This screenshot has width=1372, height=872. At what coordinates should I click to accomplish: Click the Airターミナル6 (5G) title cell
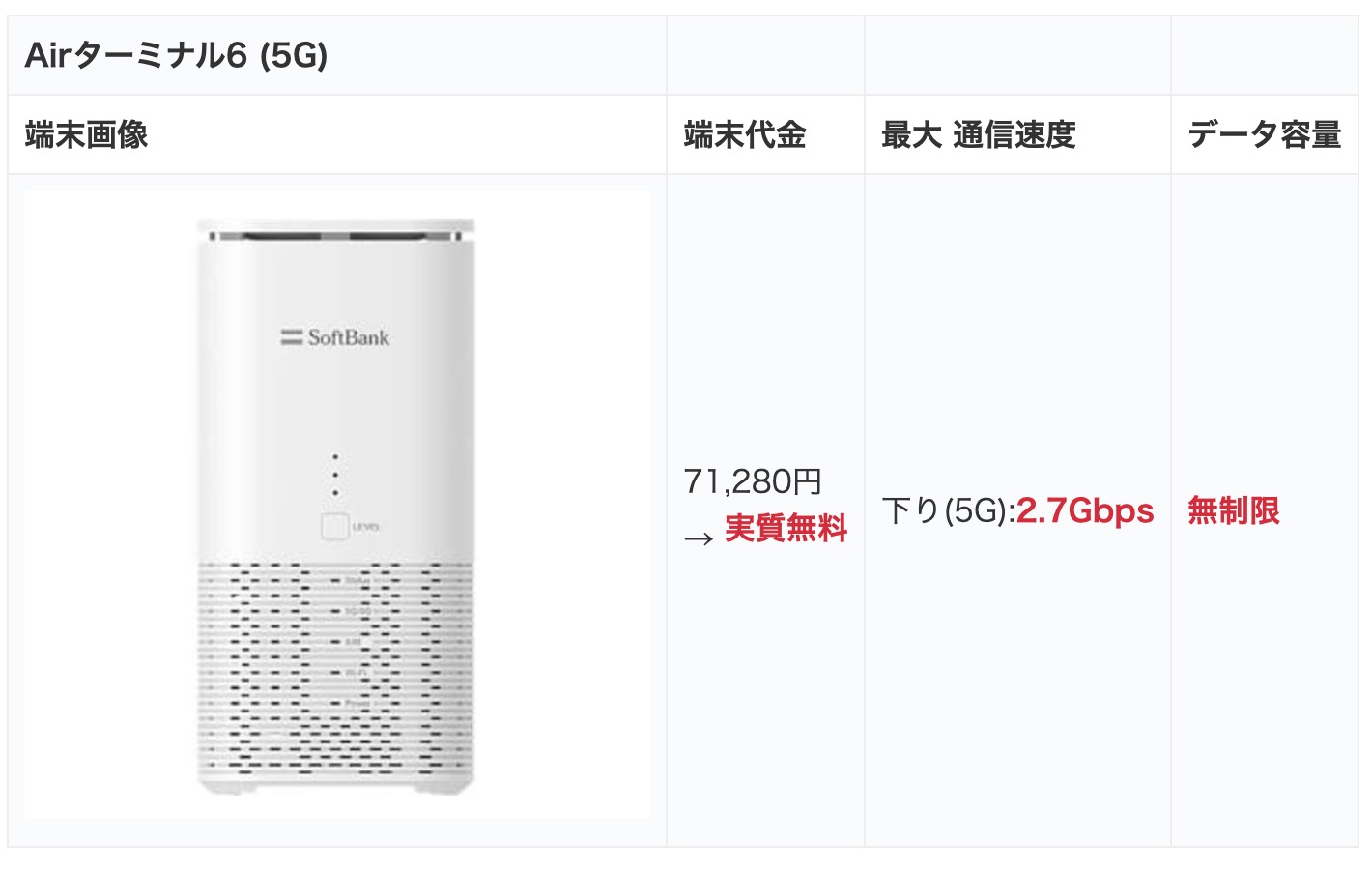coord(336,55)
